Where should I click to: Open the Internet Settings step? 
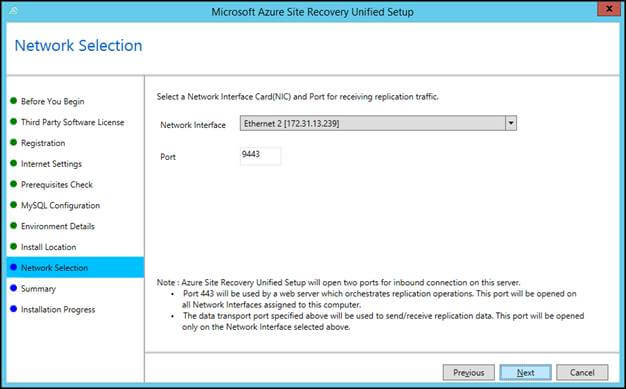[x=51, y=164]
